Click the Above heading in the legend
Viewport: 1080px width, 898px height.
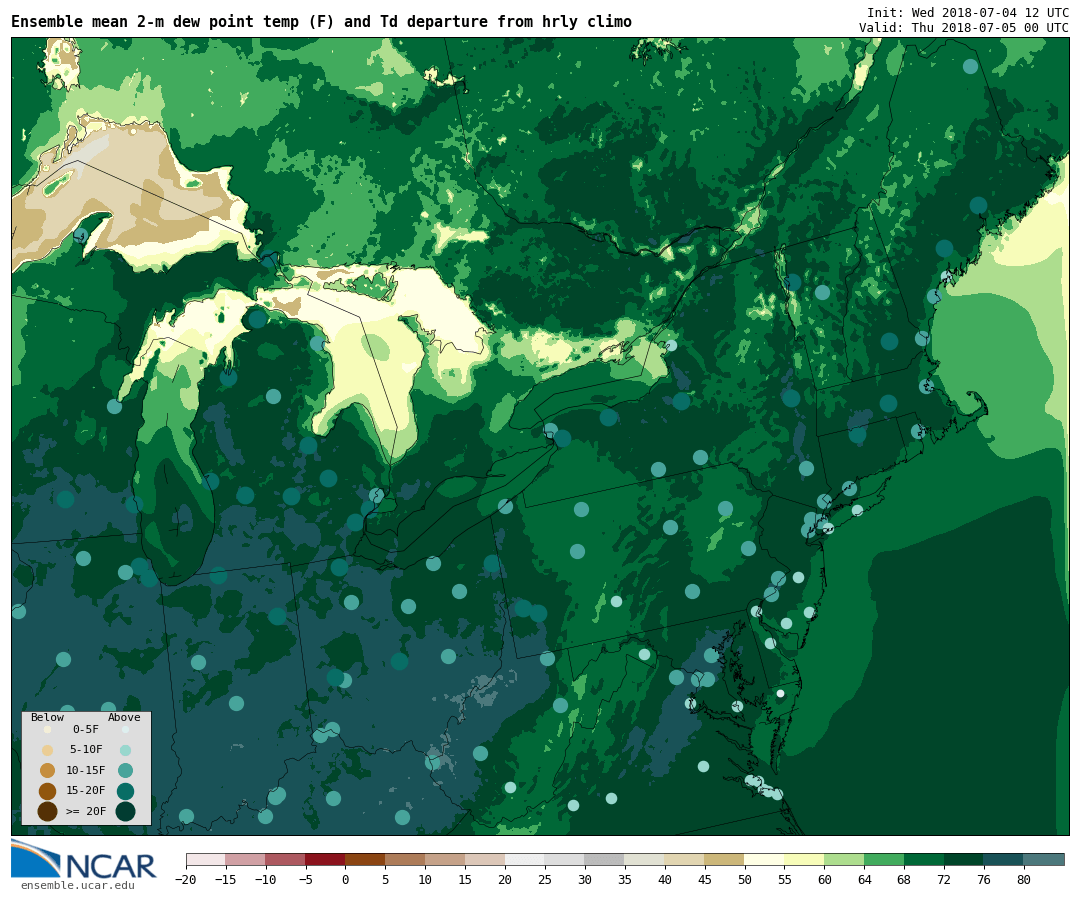[124, 717]
